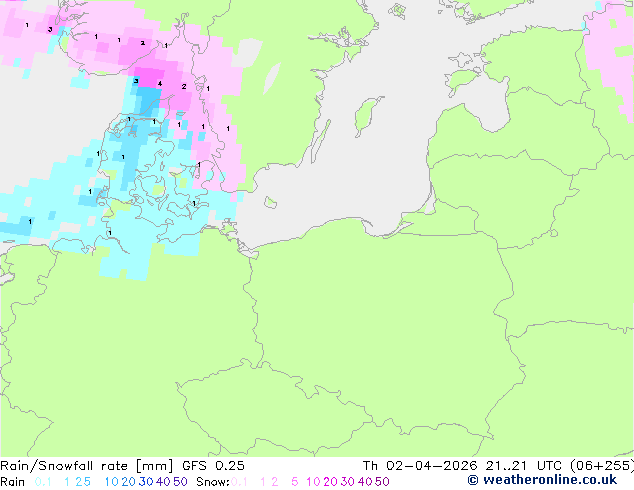Select the Rain legend 30 value
Screen dimensions: 634x490
click(146, 482)
